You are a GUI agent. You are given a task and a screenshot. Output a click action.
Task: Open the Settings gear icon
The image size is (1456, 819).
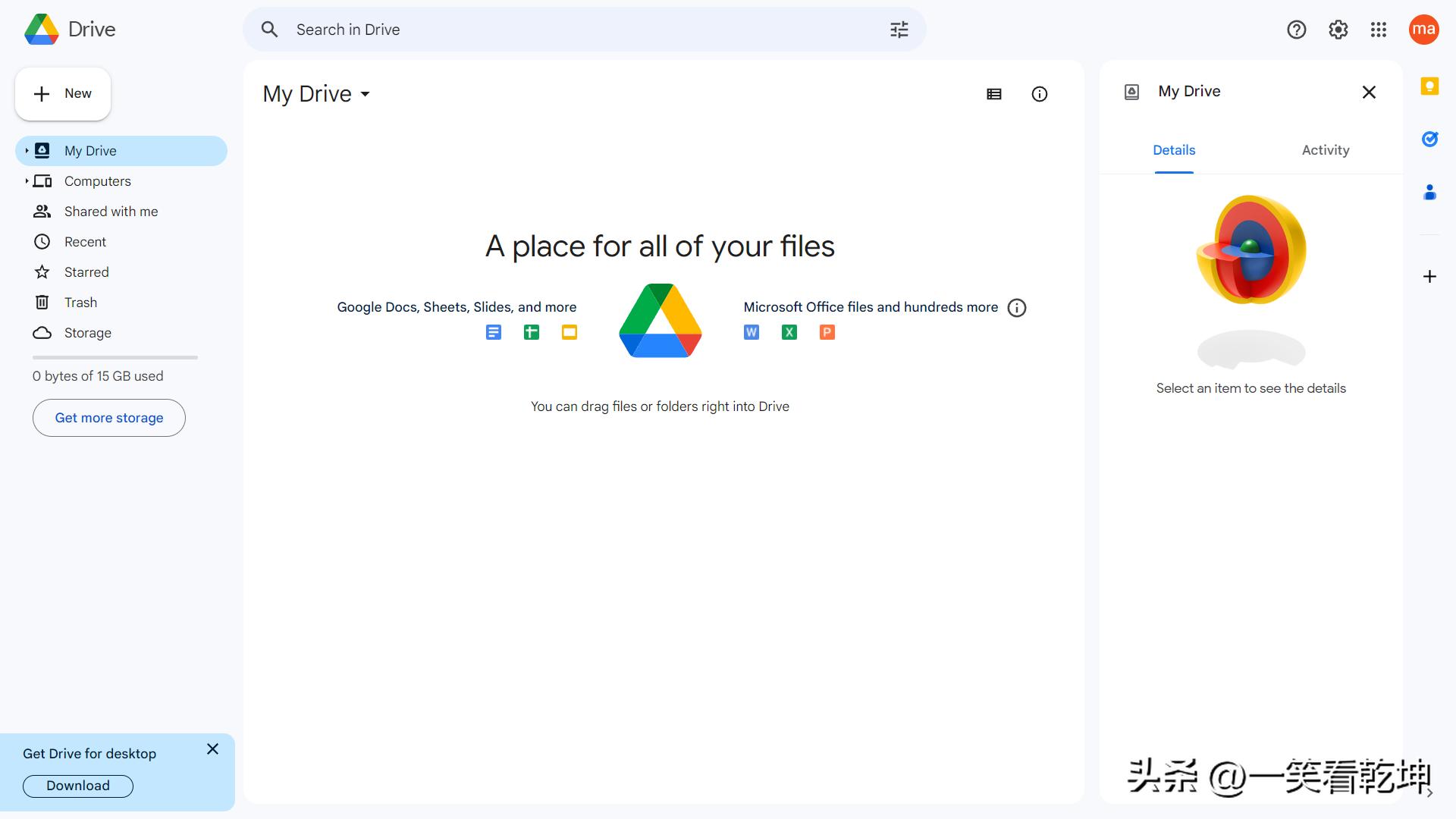(x=1338, y=30)
